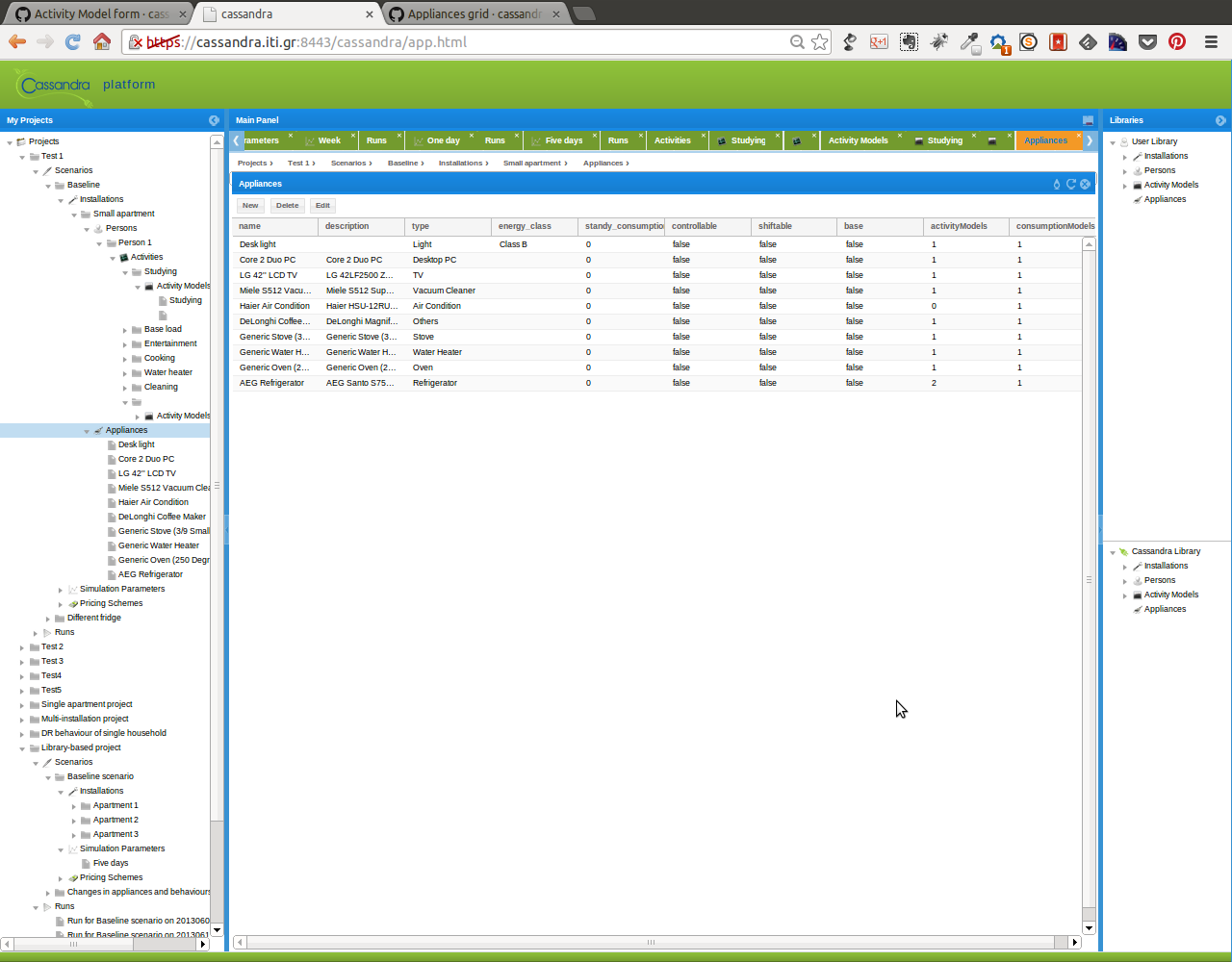
Task: Reload the page with the browser refresh icon
Action: [72, 41]
